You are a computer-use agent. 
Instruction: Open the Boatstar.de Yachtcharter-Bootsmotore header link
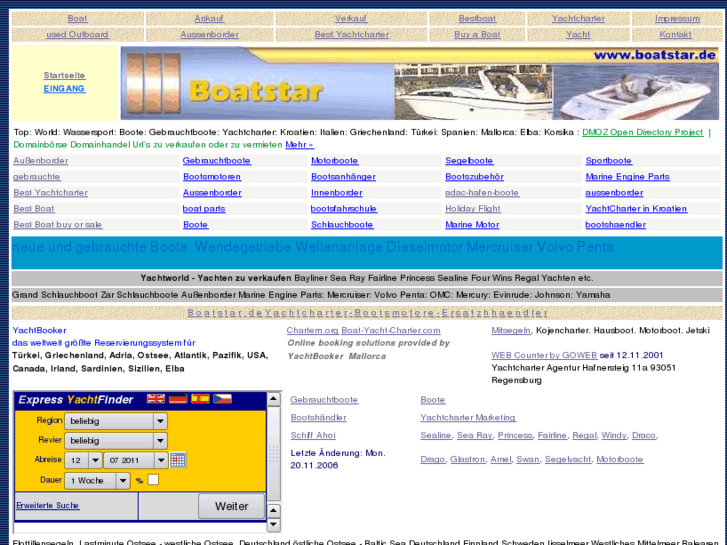point(367,313)
